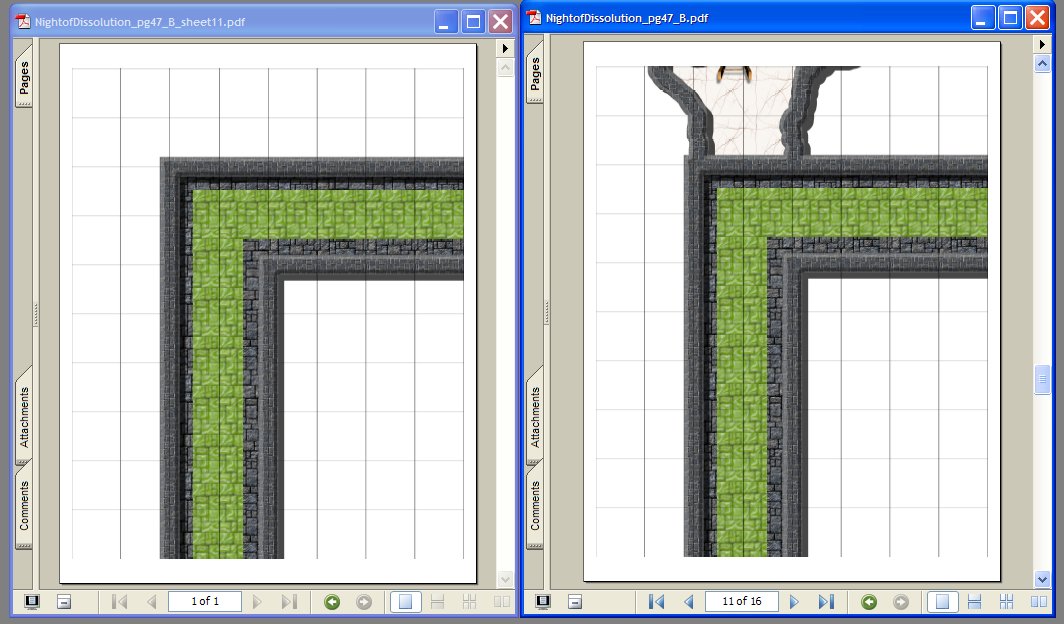
Task: Open Pages tab in left PDF window
Action: point(23,75)
